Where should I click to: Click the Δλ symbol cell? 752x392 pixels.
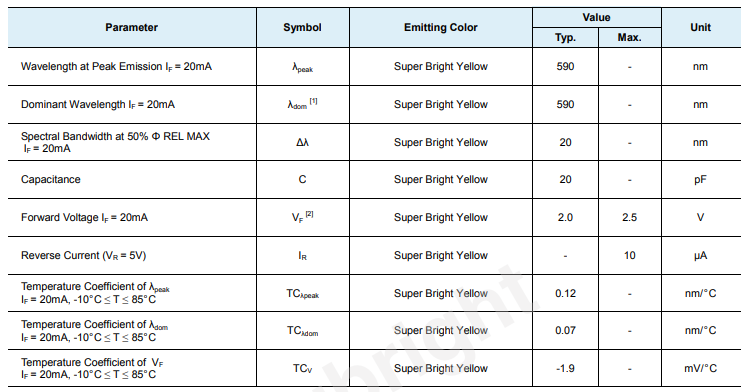tap(302, 143)
